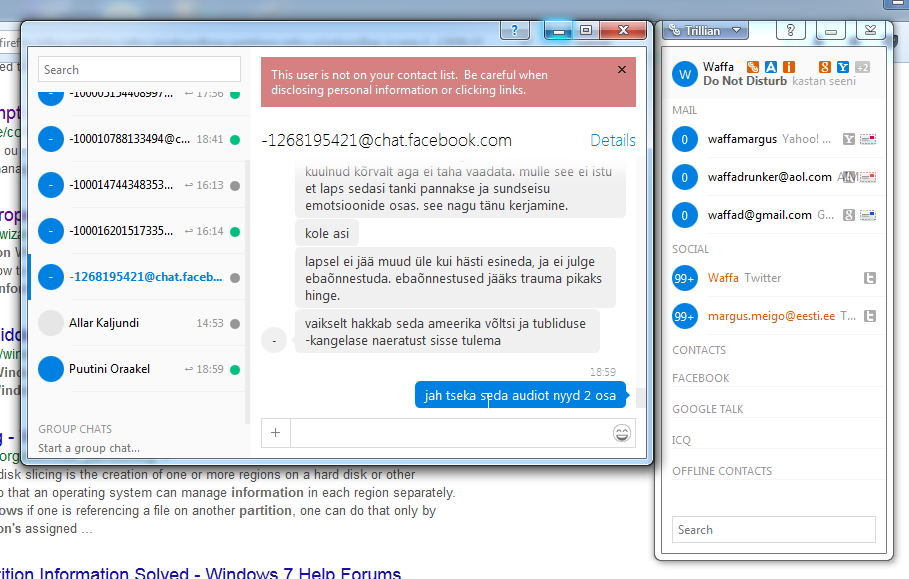
Task: Click the Waffa profile avatar in contact list
Action: pyautogui.click(x=685, y=74)
